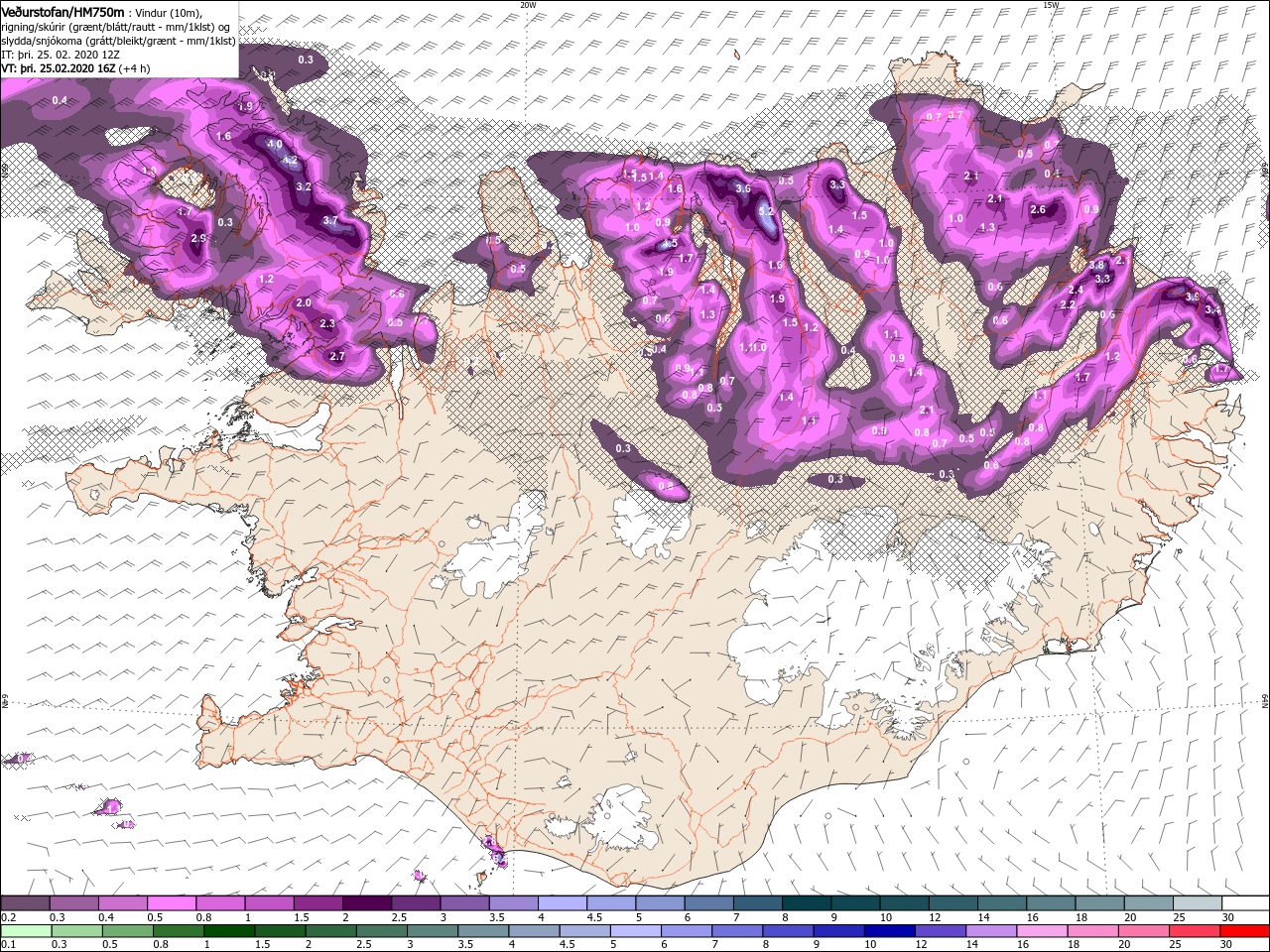This screenshot has width=1270, height=952.
Task: Pick the navy blue swatch above the rain legend's 10 label
Action: point(889,931)
